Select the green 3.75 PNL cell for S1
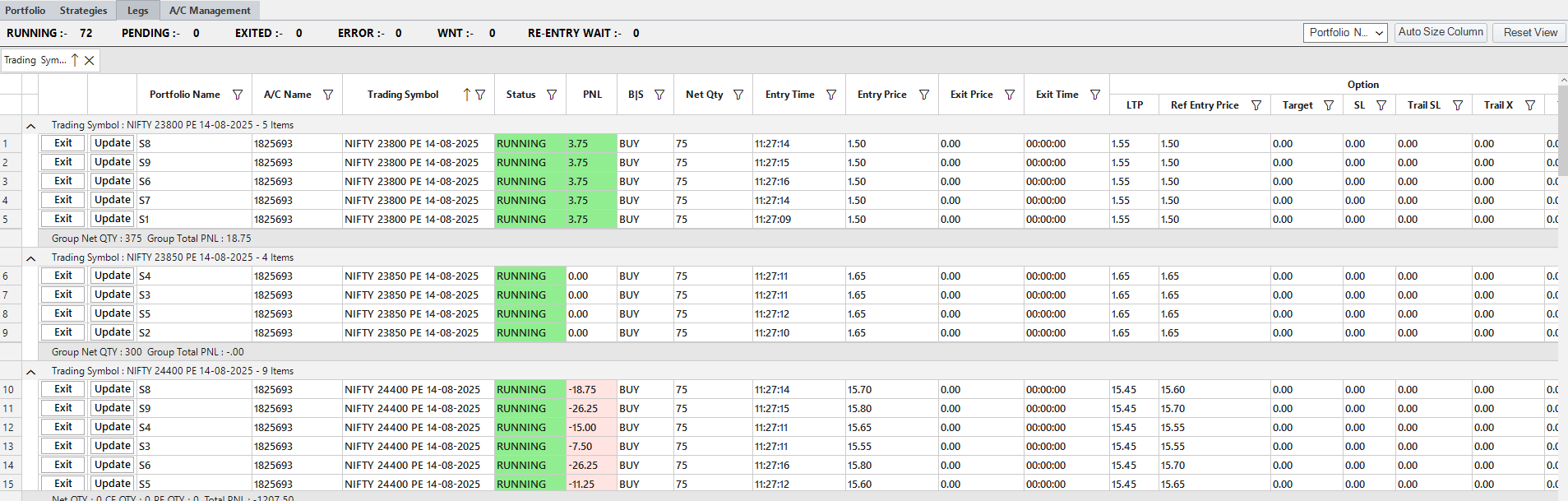Viewport: 1568px width, 501px height. [591, 220]
